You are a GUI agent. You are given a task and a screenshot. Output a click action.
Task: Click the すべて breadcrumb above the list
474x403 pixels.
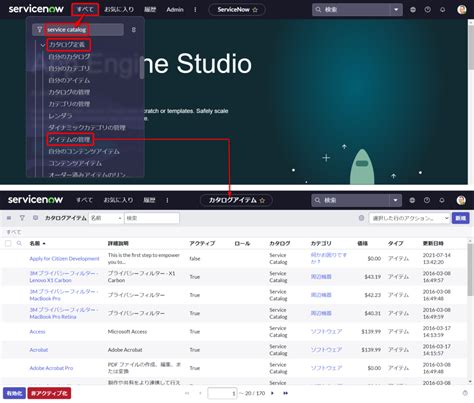pyautogui.click(x=13, y=232)
